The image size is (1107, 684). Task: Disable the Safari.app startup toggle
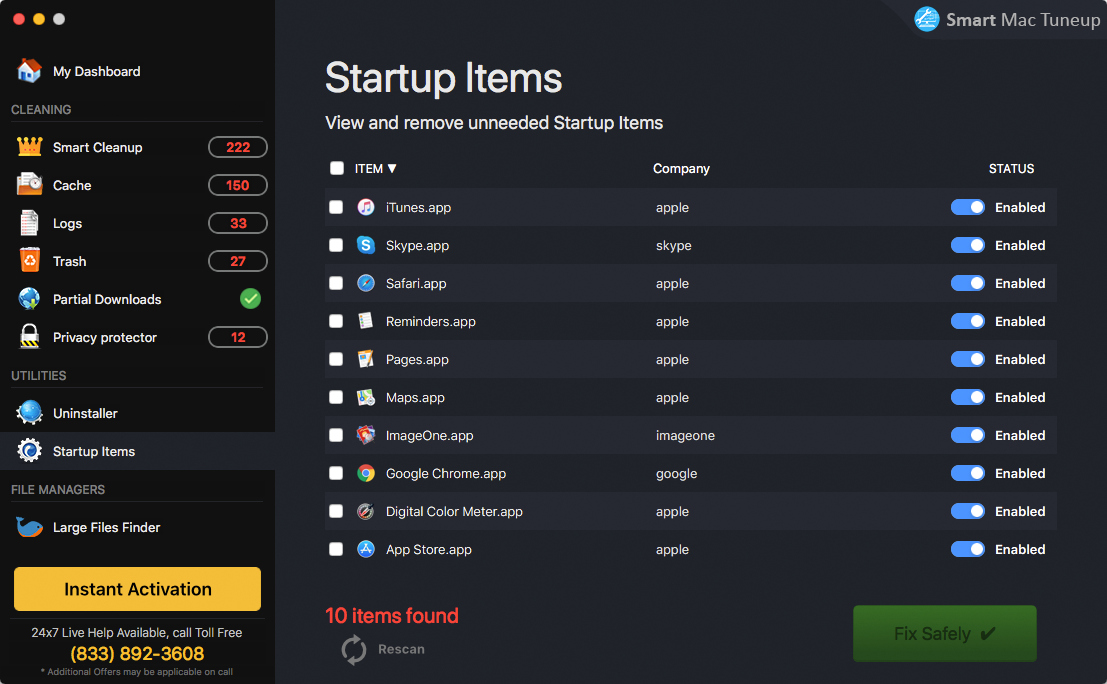pos(967,283)
